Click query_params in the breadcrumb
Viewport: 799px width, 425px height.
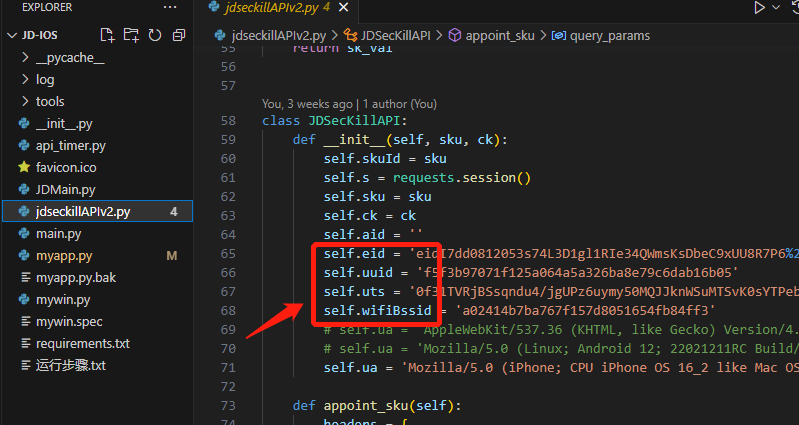pos(610,36)
